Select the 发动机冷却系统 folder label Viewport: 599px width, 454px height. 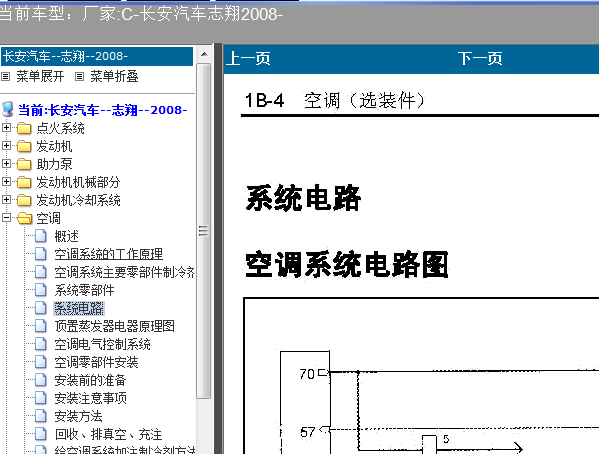[x=78, y=200]
